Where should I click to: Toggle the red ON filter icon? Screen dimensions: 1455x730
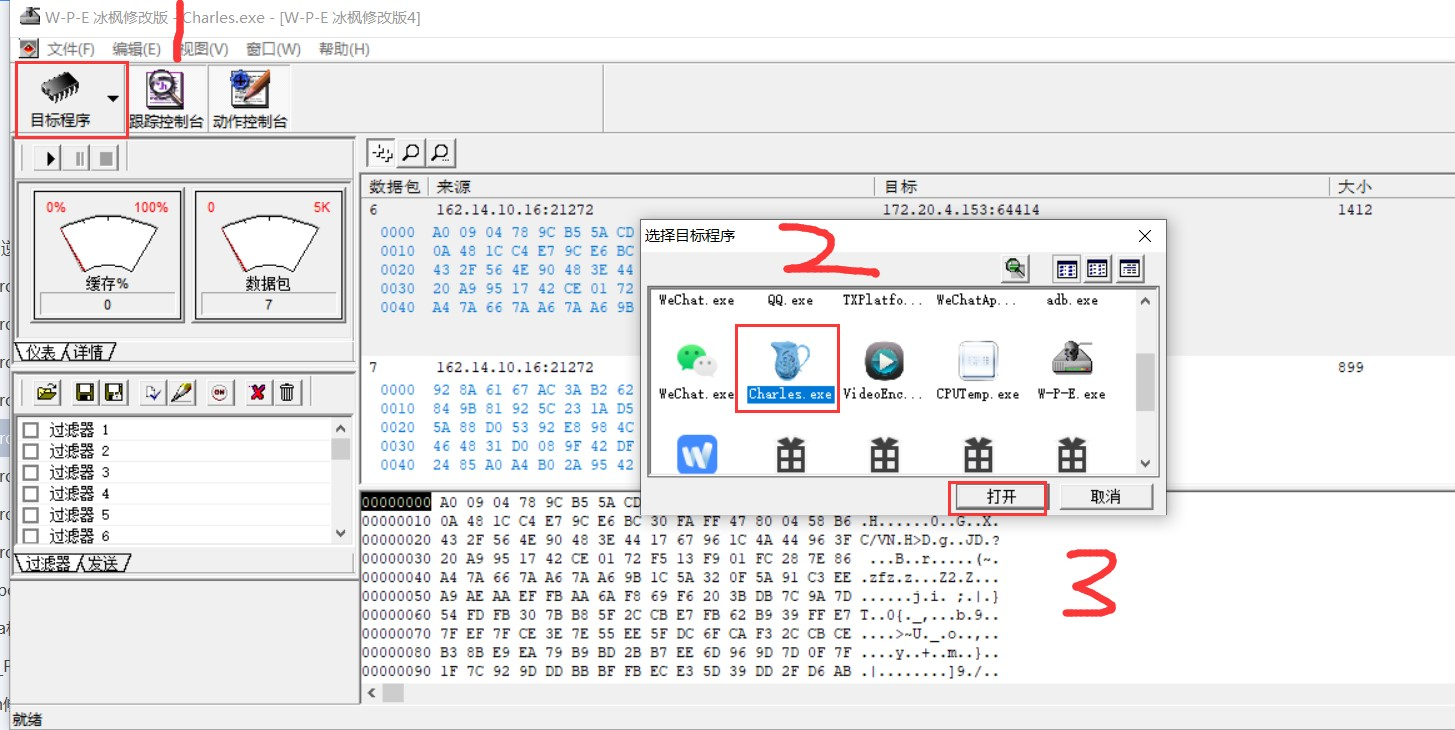click(219, 392)
